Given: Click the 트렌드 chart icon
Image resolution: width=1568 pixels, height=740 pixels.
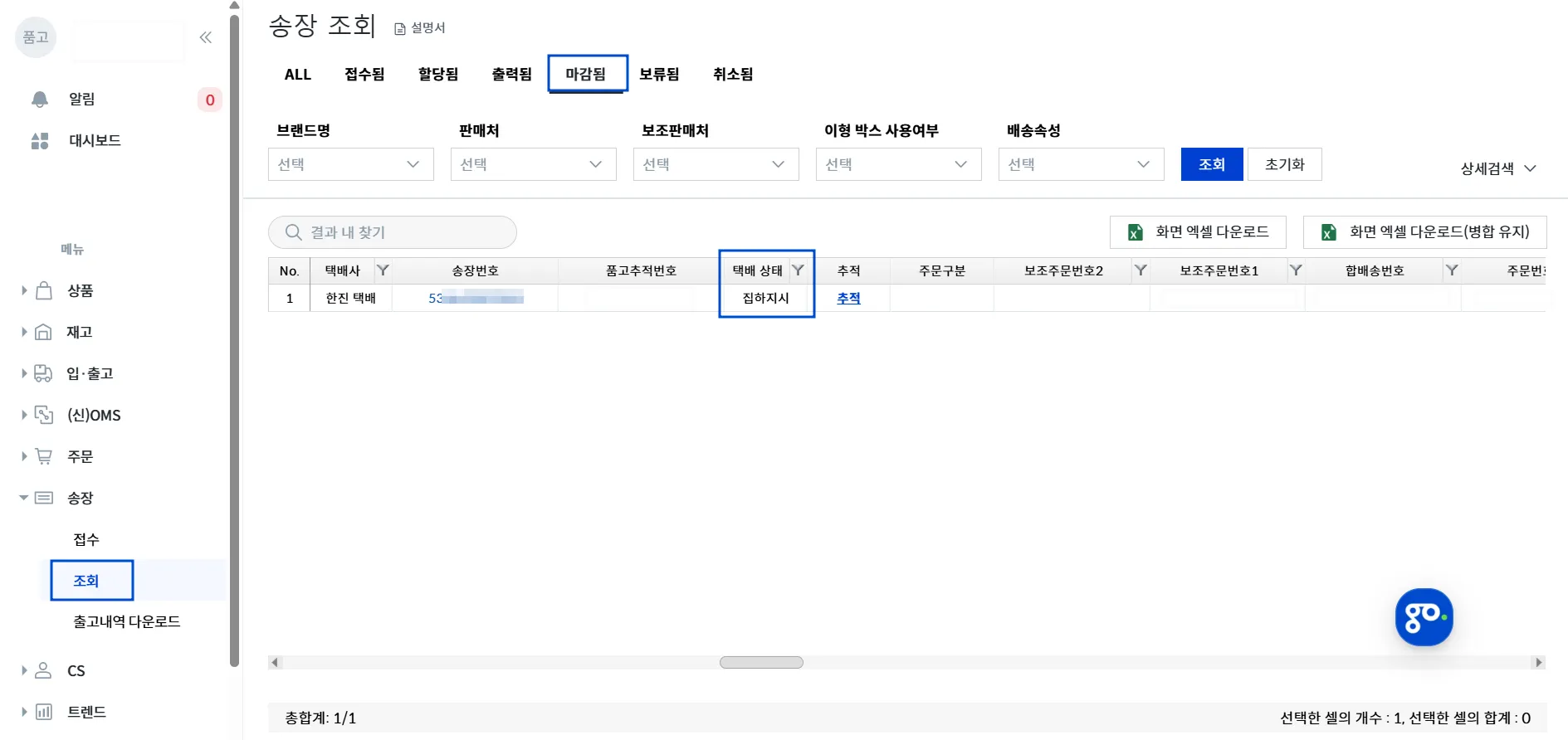Looking at the screenshot, I should click(x=44, y=712).
